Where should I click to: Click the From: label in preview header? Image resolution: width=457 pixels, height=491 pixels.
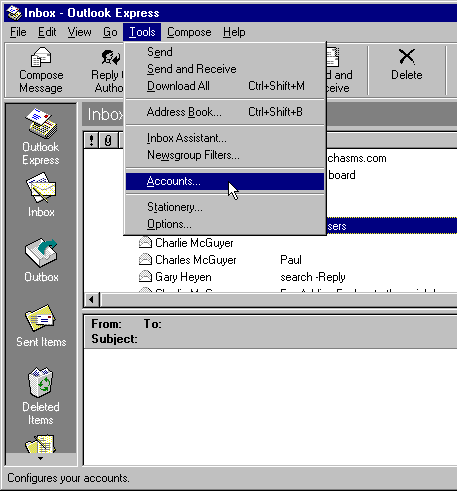(x=106, y=324)
